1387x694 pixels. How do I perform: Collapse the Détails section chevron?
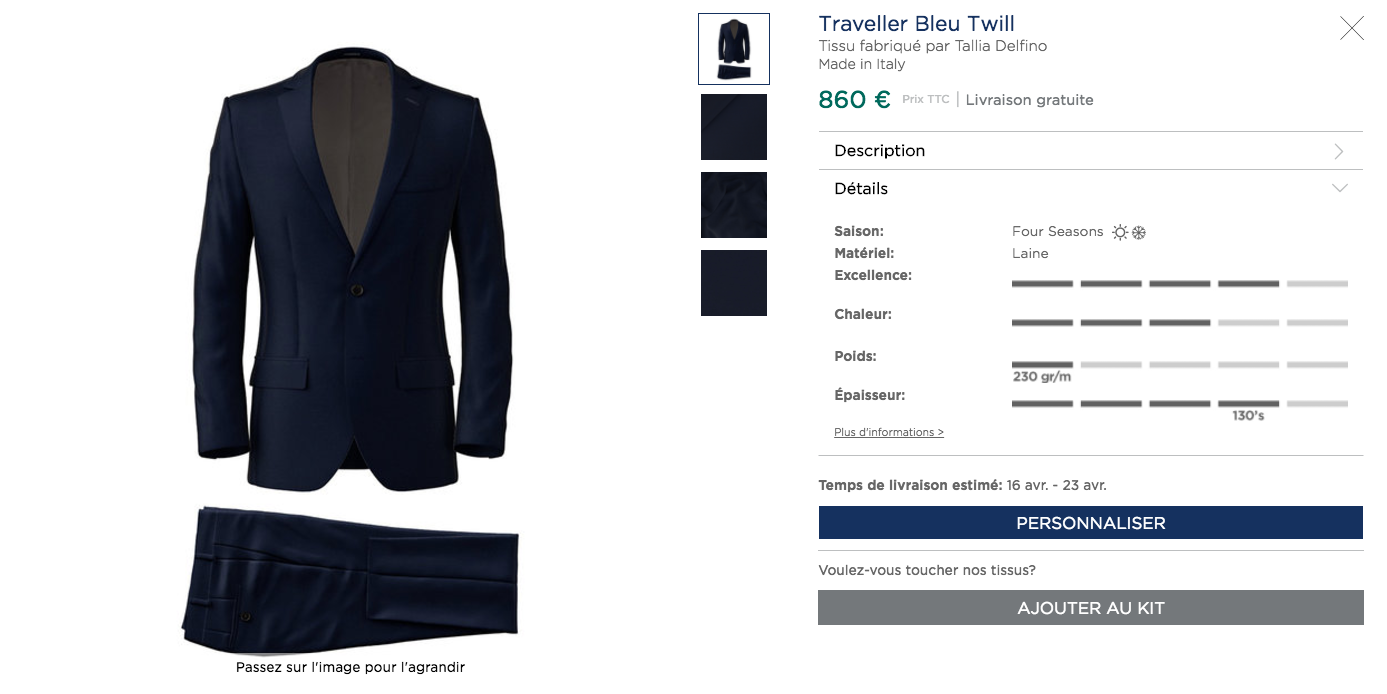click(x=1339, y=188)
